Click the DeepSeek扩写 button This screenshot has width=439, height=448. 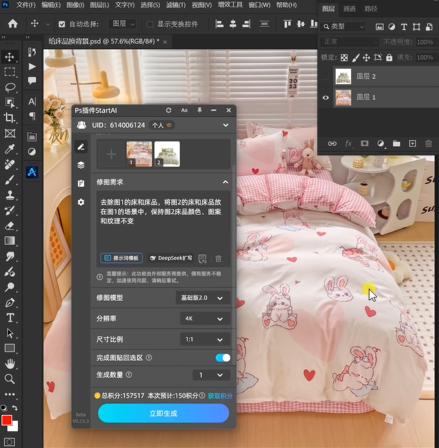tap(171, 258)
